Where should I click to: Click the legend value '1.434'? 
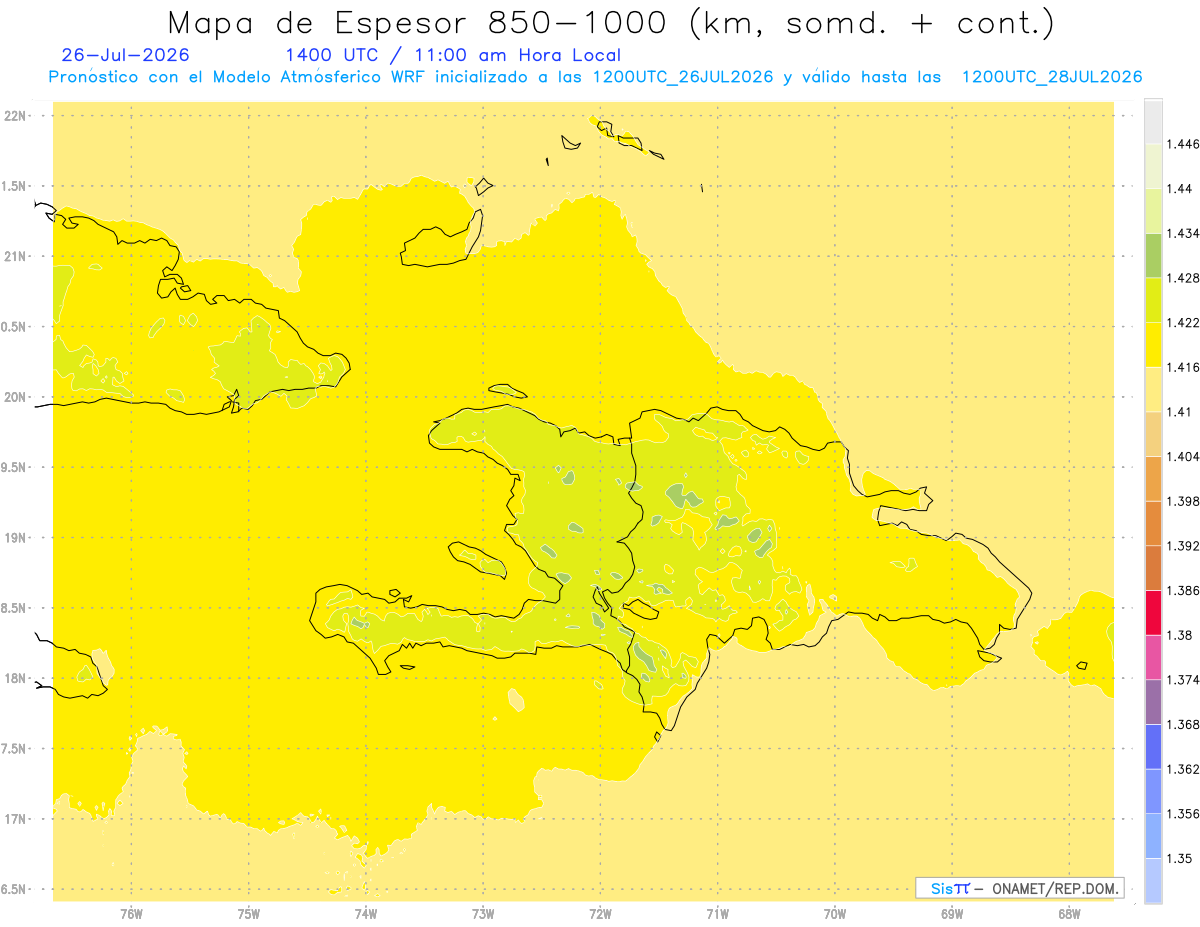pos(1185,233)
